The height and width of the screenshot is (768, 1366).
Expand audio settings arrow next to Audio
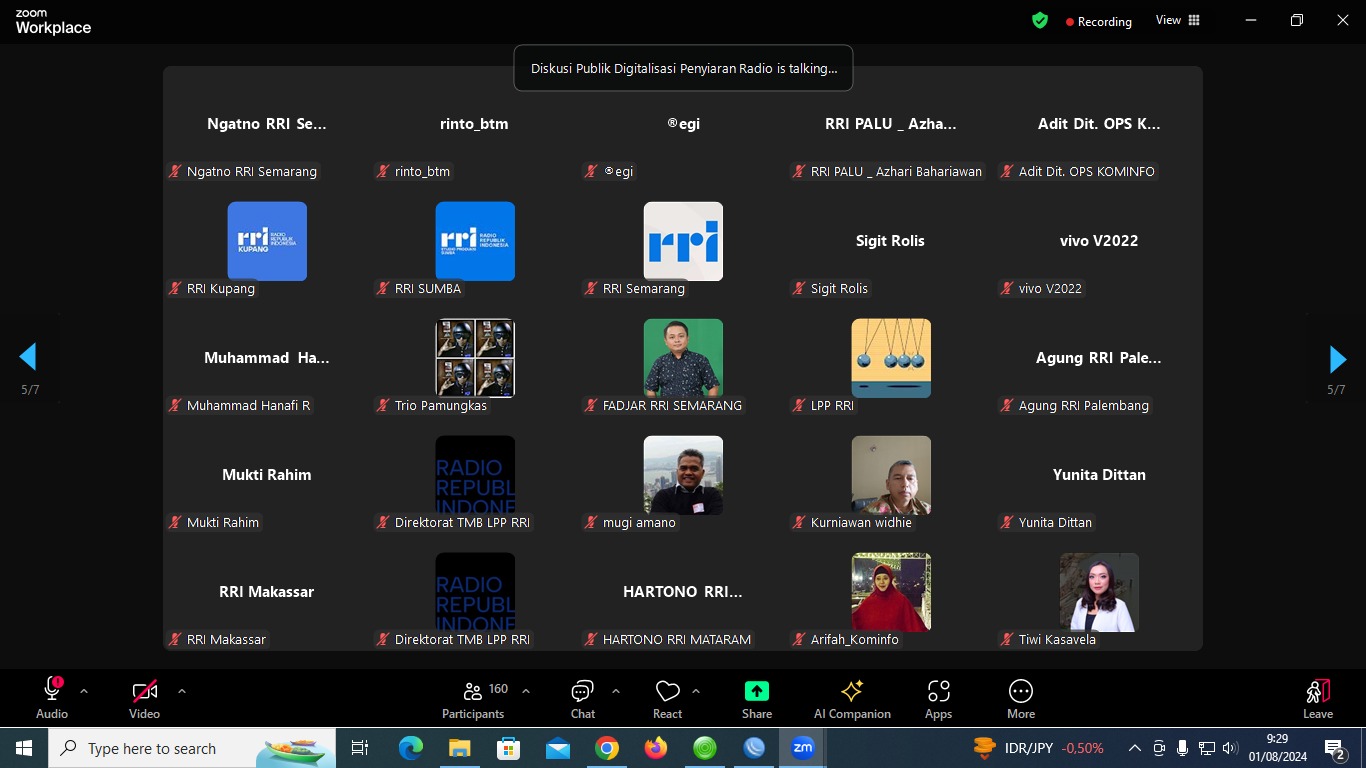84,691
